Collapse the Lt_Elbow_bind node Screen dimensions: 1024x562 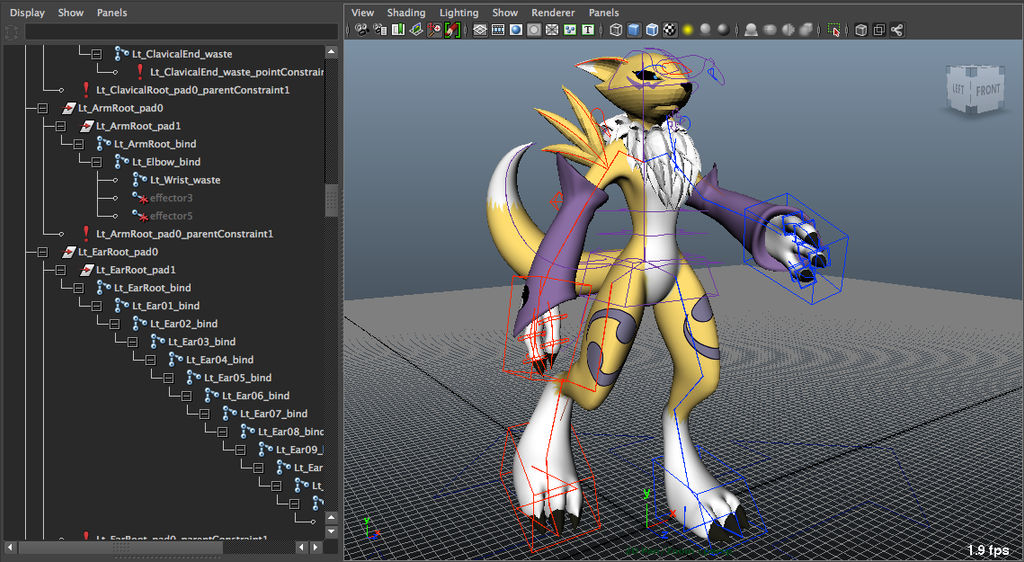(97, 162)
